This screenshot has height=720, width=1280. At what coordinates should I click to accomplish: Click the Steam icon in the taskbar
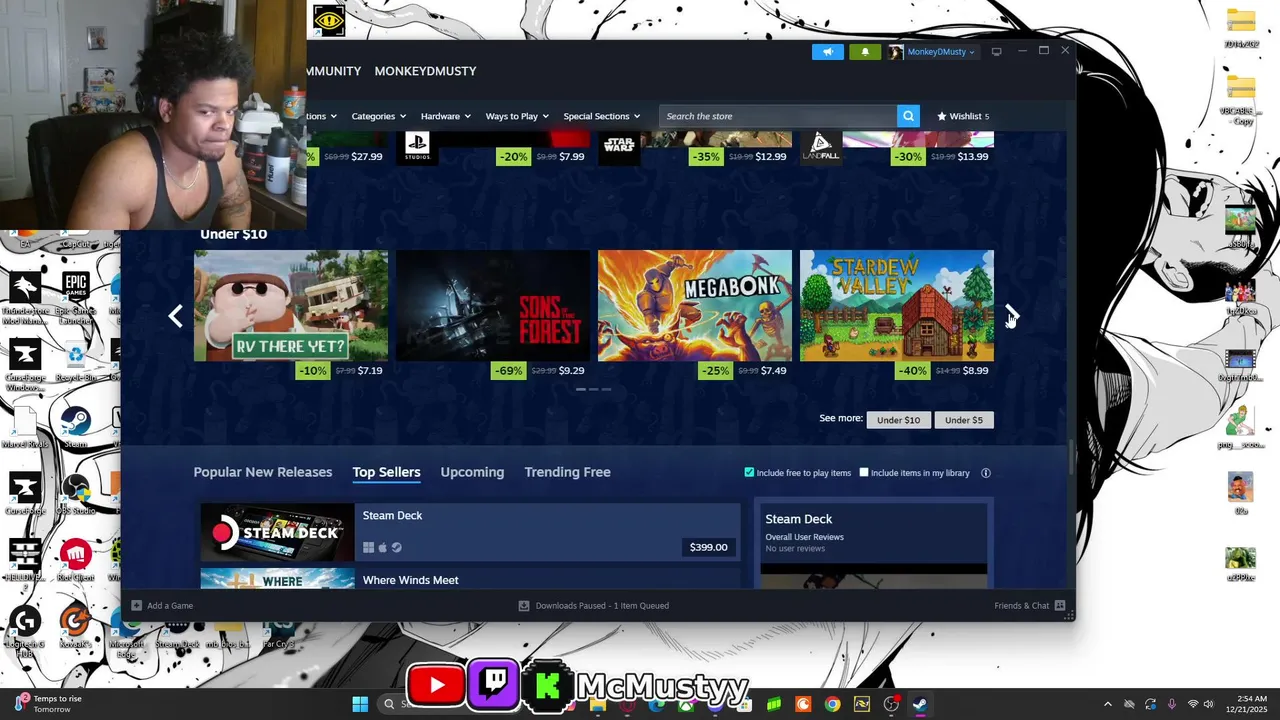(919, 704)
